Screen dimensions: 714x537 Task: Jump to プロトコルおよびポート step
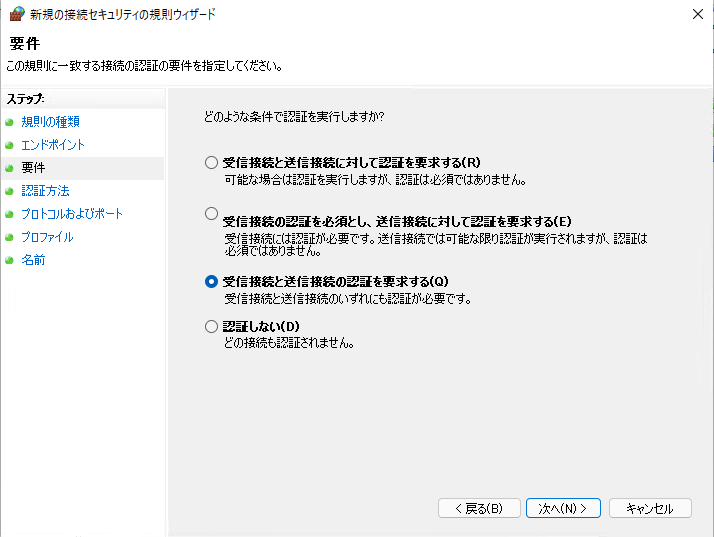click(x=72, y=214)
